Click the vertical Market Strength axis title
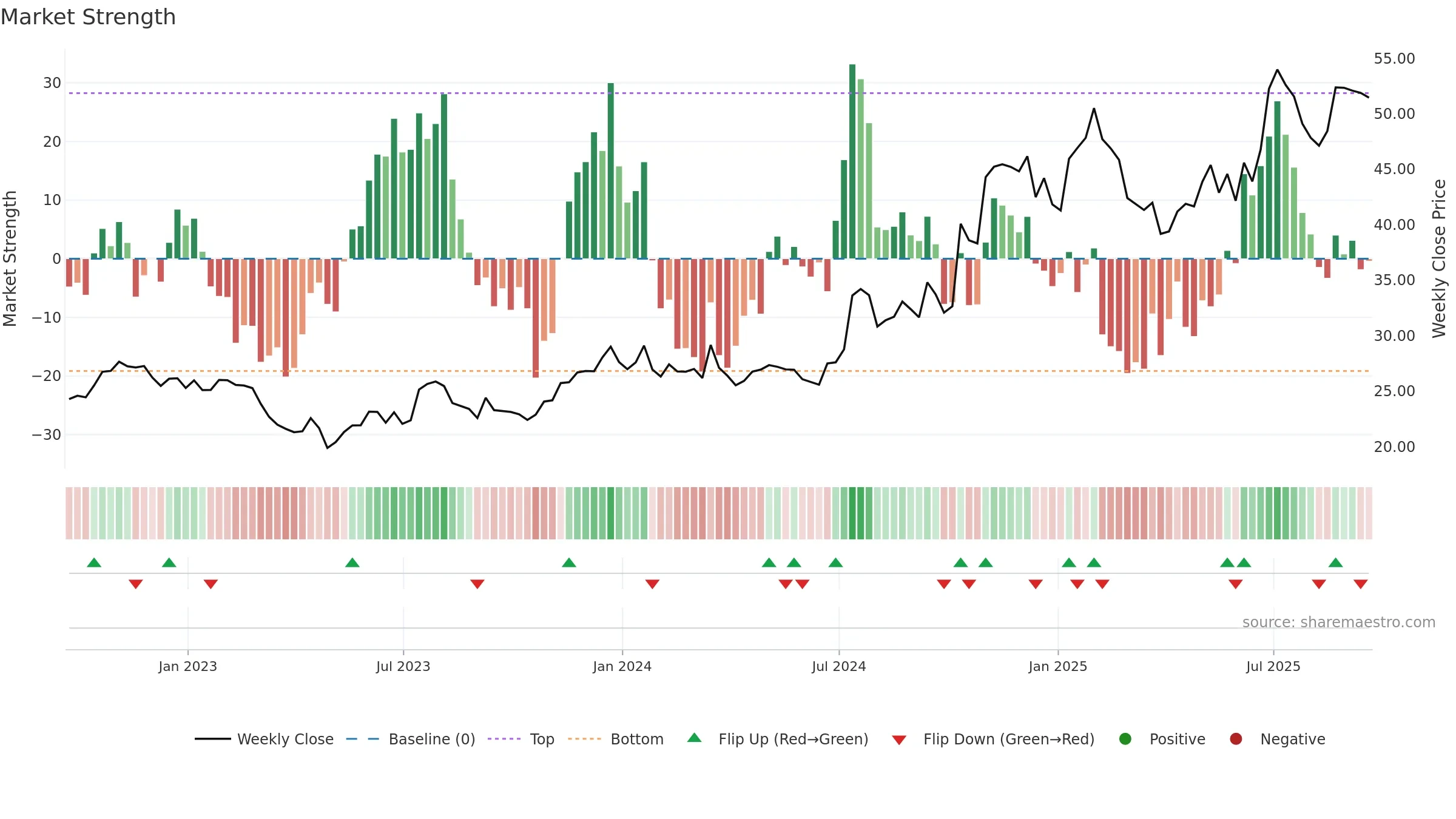 click(x=10, y=258)
